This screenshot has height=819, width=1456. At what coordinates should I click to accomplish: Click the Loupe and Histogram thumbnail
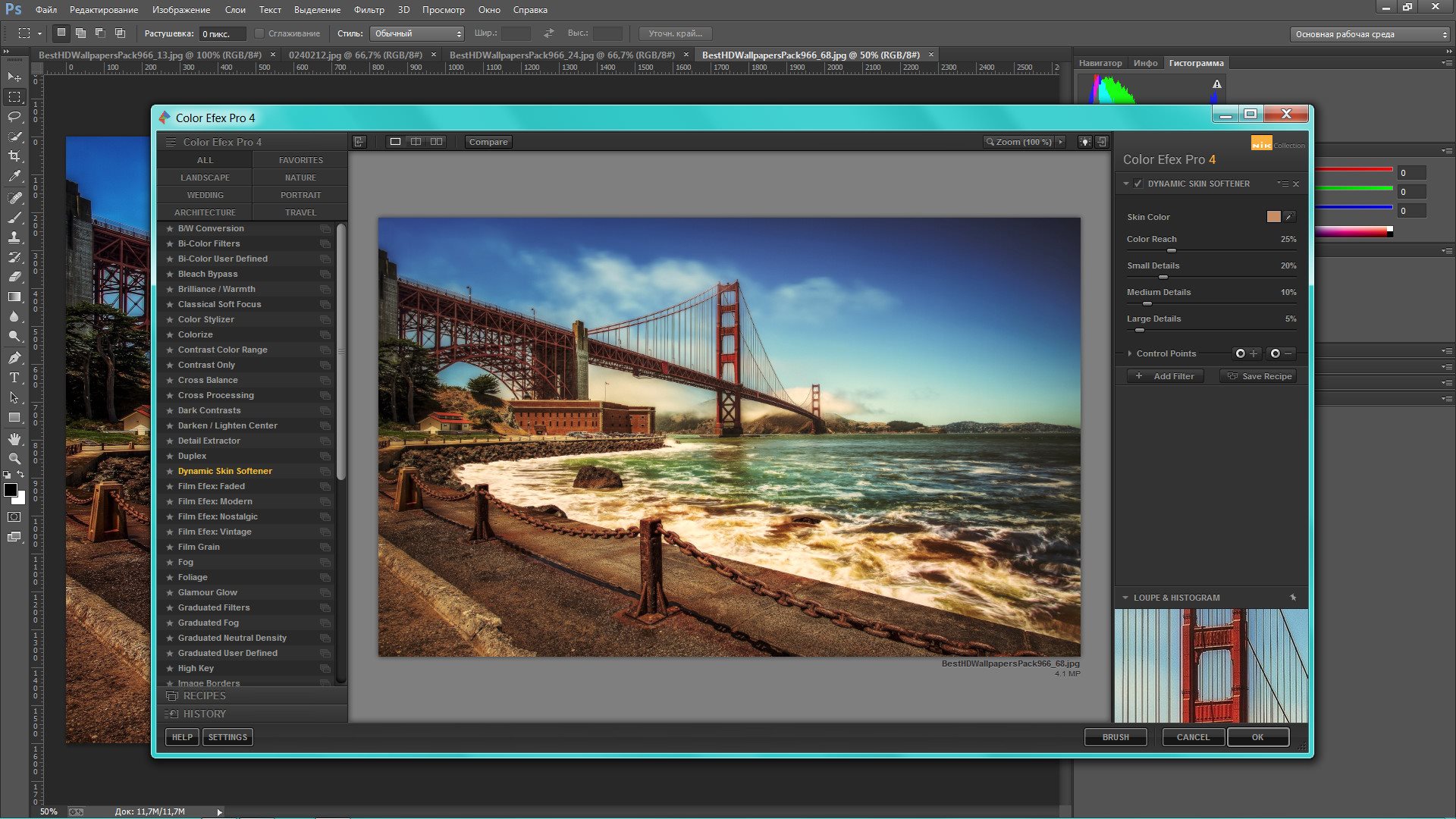1209,665
